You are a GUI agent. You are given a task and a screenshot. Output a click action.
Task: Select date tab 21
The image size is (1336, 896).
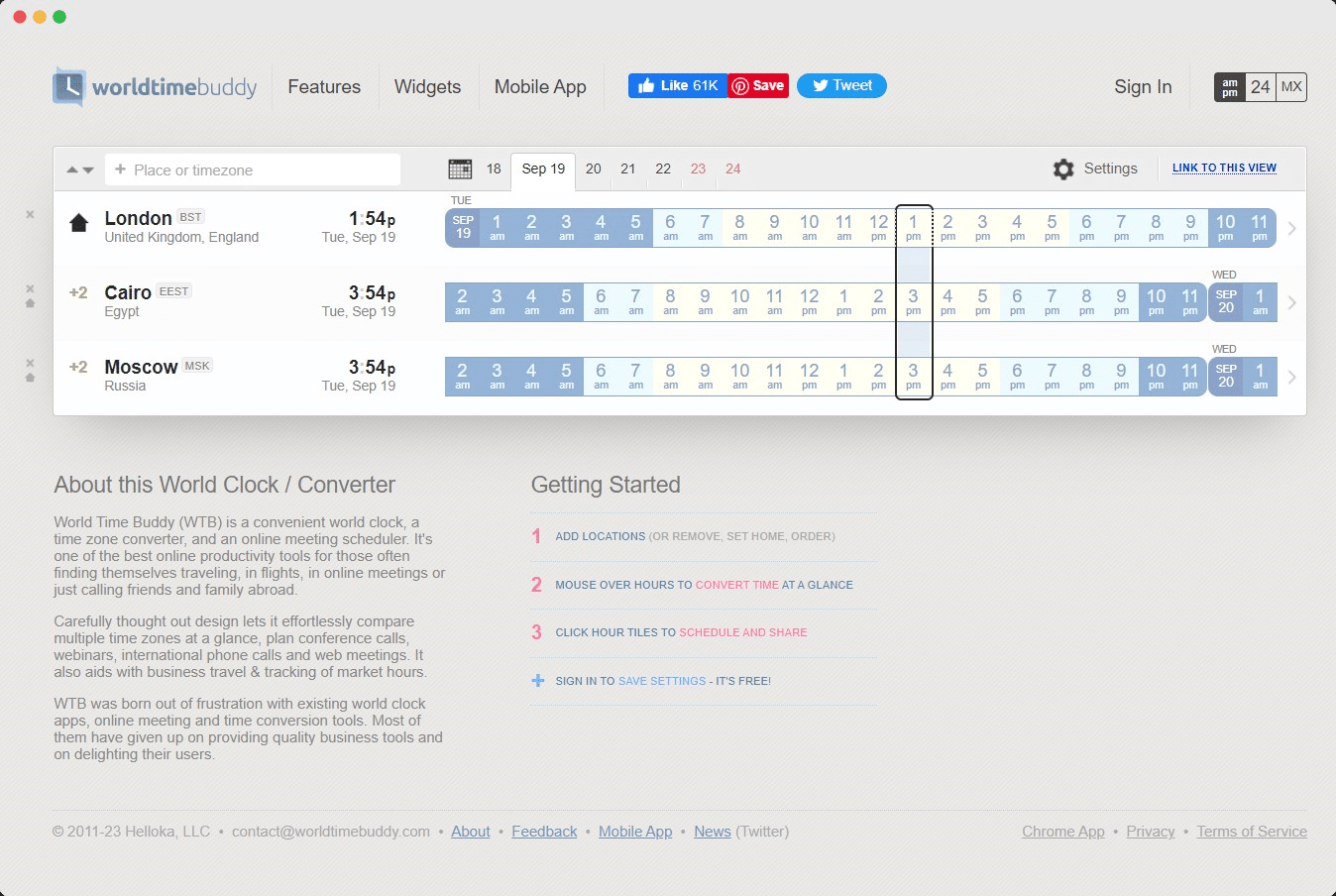coord(628,168)
